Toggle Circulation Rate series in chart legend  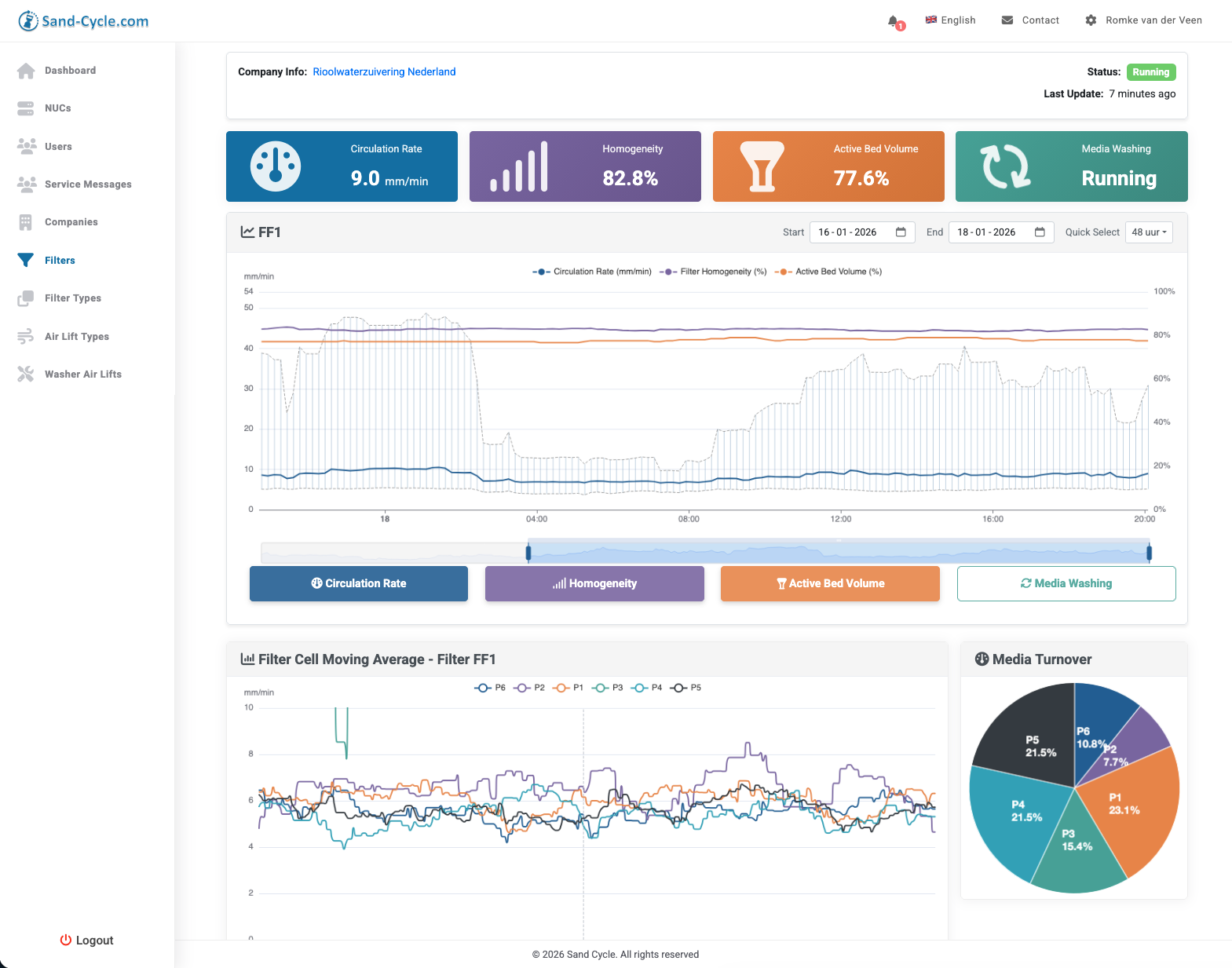click(x=591, y=272)
